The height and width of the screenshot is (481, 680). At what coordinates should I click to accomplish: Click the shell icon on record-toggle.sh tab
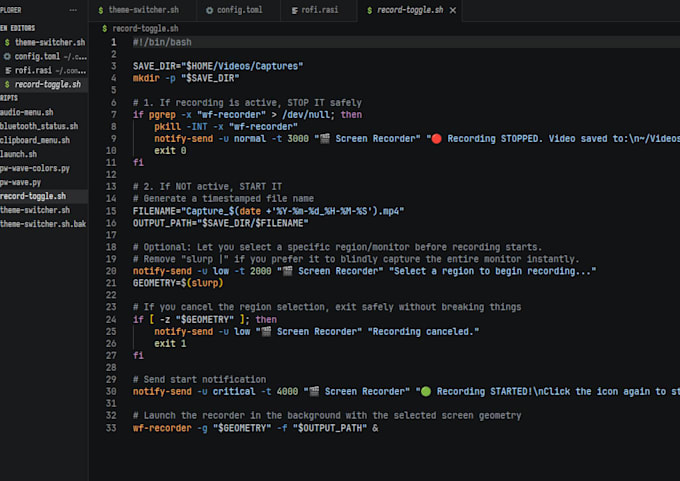point(369,10)
